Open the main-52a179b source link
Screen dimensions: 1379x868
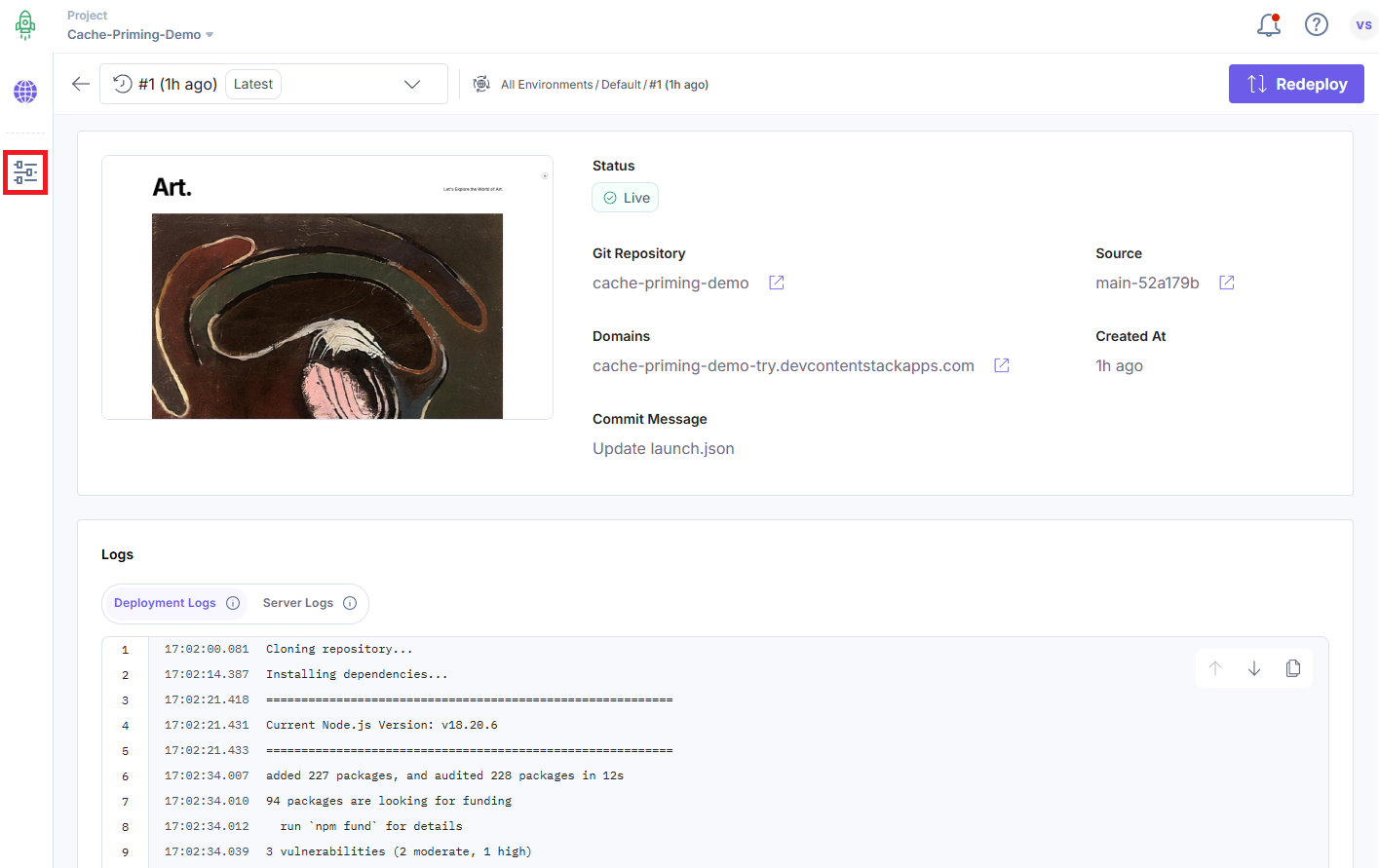1147,283
